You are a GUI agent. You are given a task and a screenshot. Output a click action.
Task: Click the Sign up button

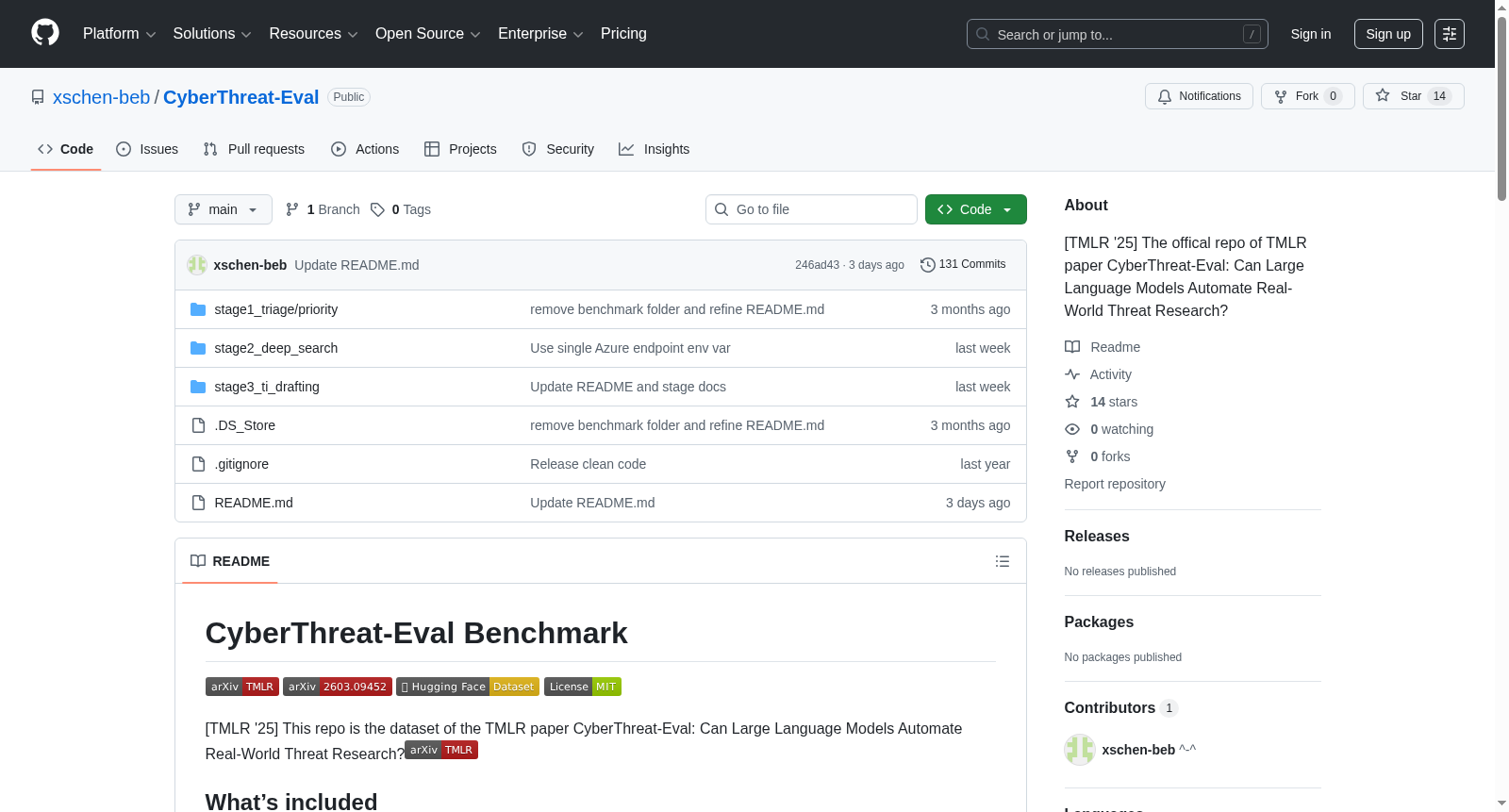click(x=1388, y=34)
